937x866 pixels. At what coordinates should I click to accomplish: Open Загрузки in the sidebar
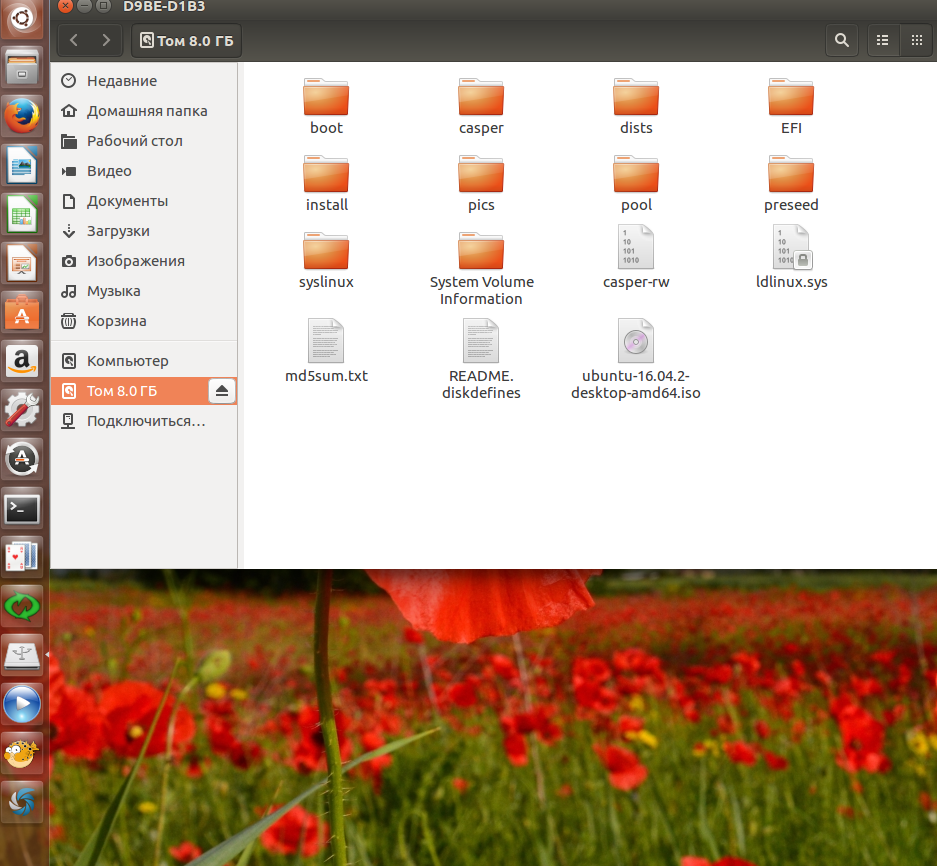(118, 231)
